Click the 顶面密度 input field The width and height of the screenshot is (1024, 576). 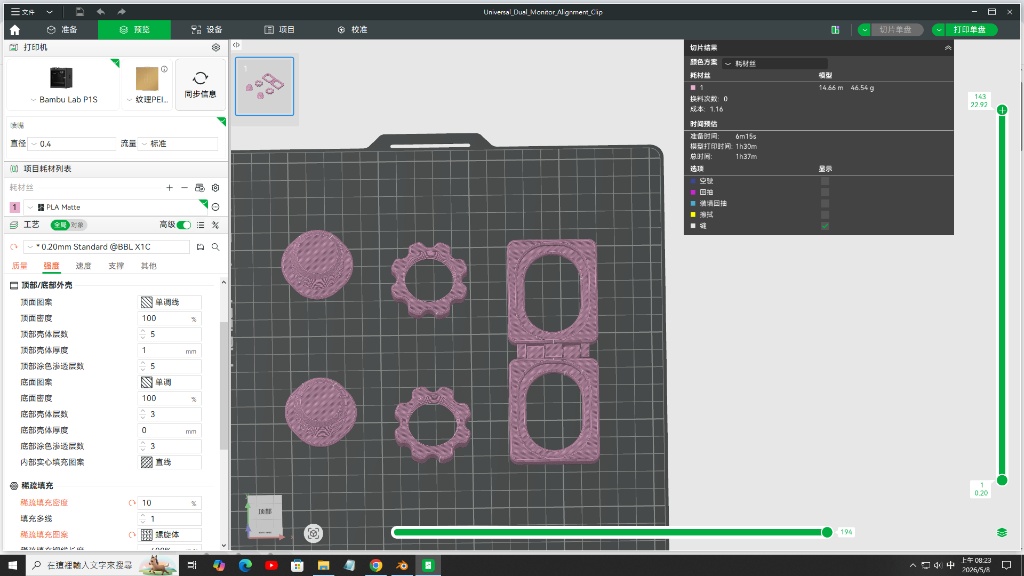[170, 319]
